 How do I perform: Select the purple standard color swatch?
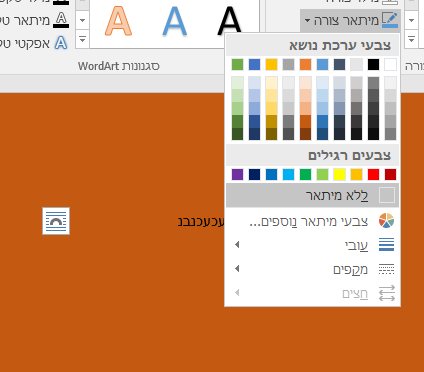[x=237, y=174]
